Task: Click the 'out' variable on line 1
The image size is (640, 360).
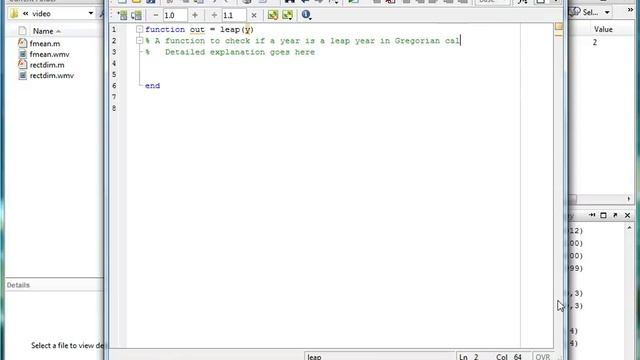Action: [x=197, y=29]
